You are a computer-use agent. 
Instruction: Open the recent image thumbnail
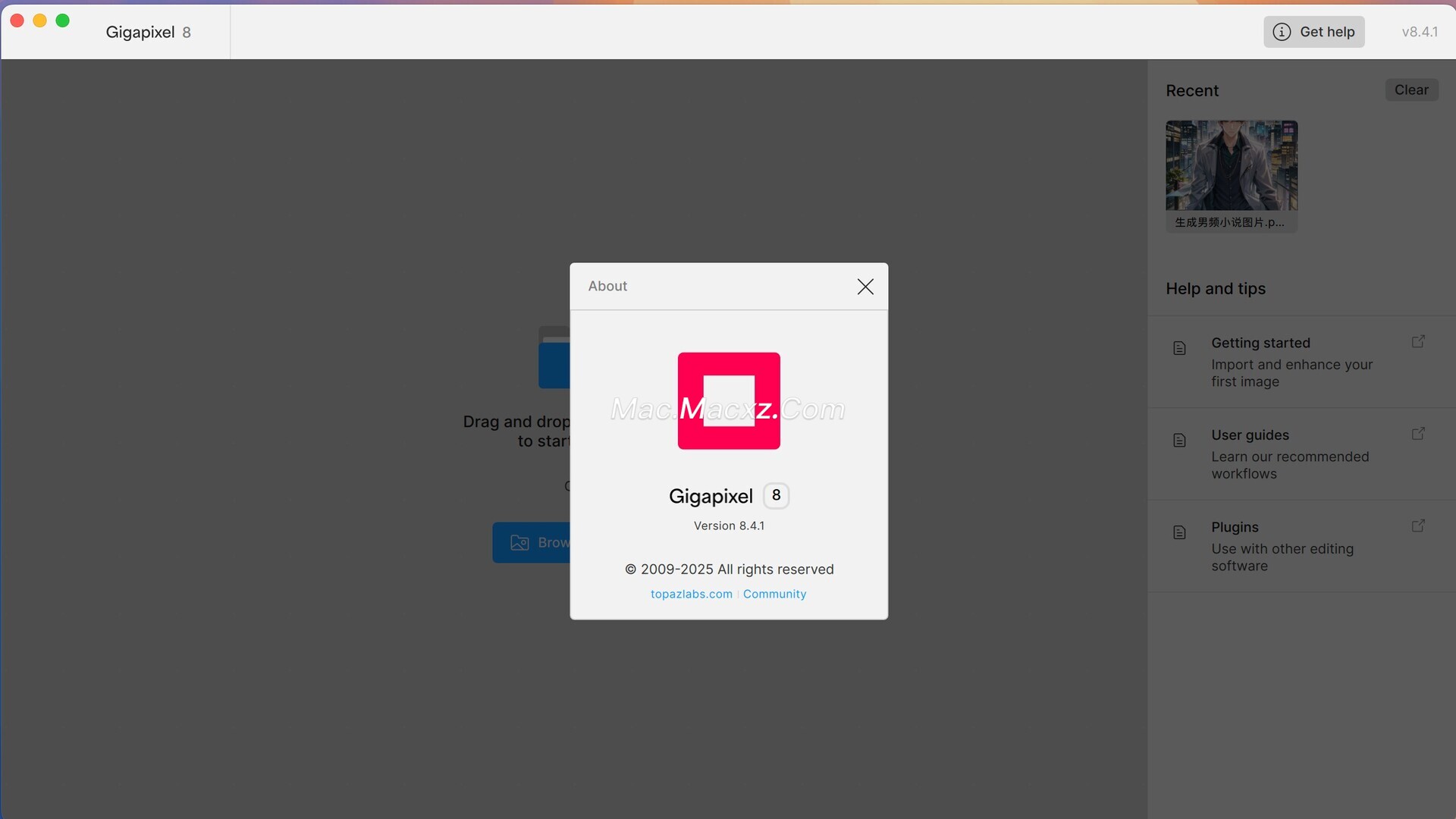pos(1231,165)
